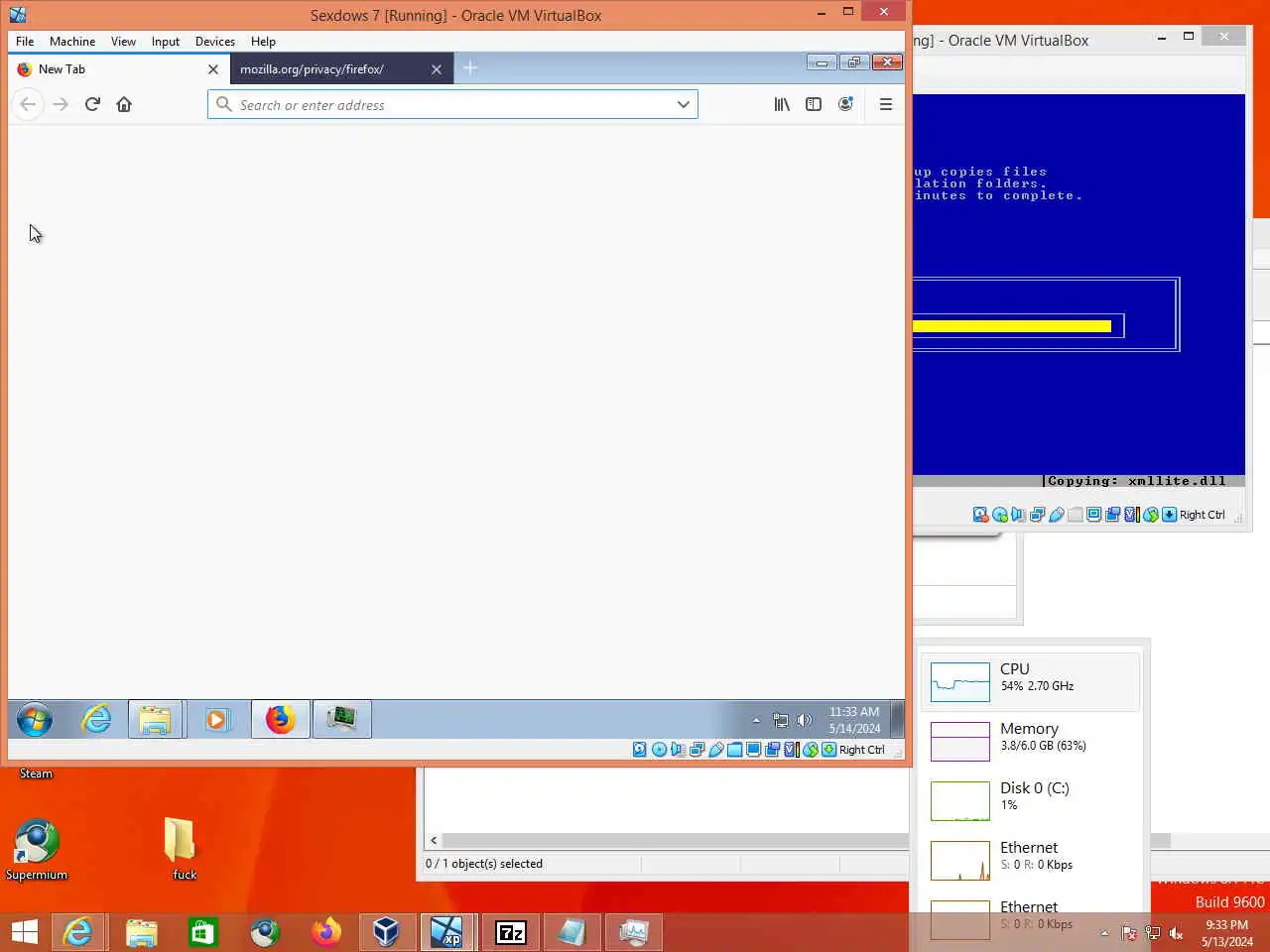This screenshot has height=952, width=1270.
Task: Click keyboard capture indicator in Sexdows 7 status bar
Action: point(829,750)
